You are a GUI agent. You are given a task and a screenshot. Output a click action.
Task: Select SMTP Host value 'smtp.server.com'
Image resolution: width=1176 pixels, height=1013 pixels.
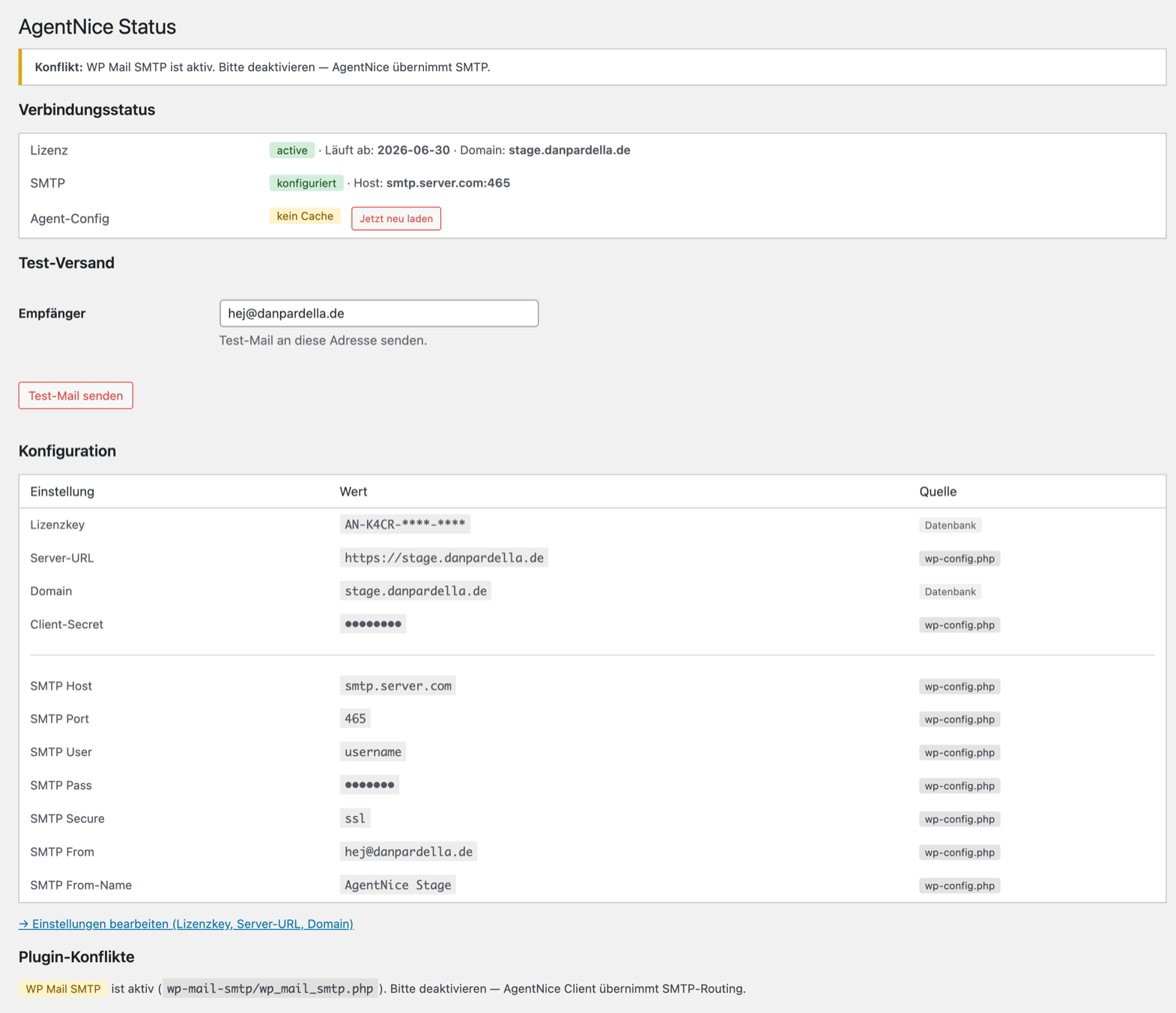click(x=398, y=686)
